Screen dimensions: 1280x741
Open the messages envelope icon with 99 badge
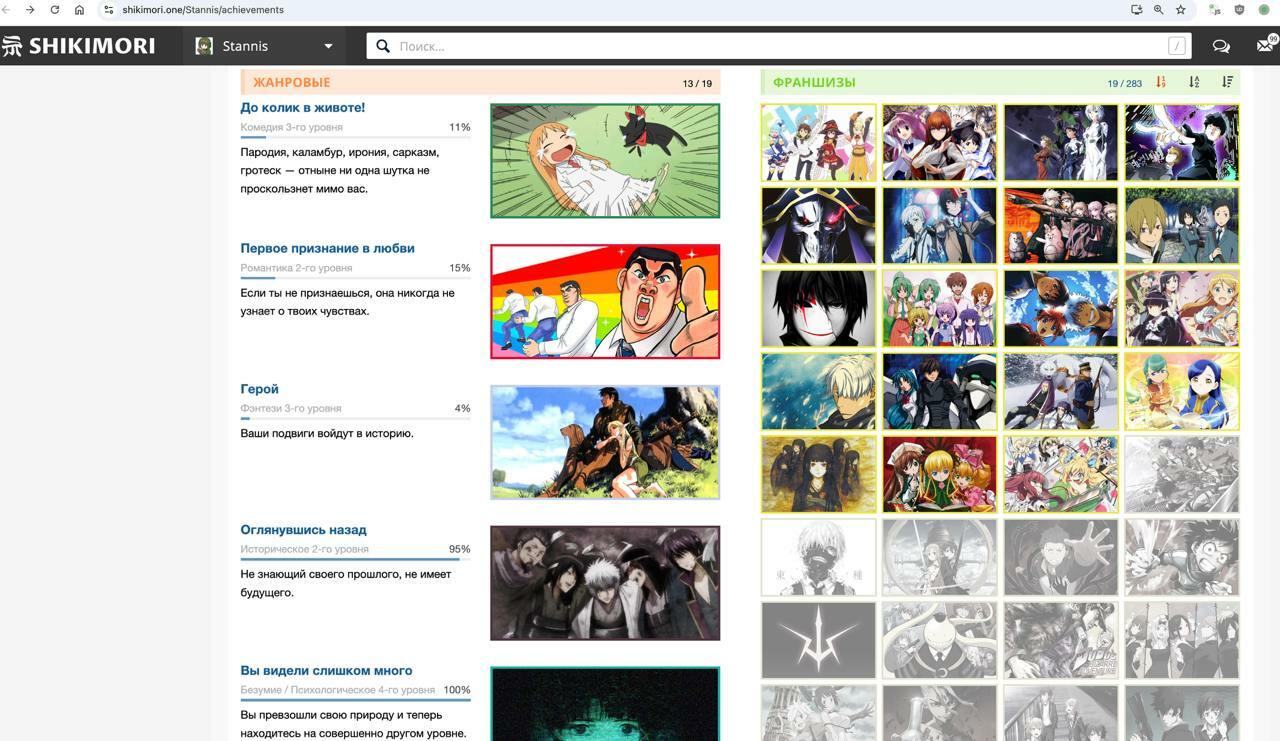[x=1265, y=46]
